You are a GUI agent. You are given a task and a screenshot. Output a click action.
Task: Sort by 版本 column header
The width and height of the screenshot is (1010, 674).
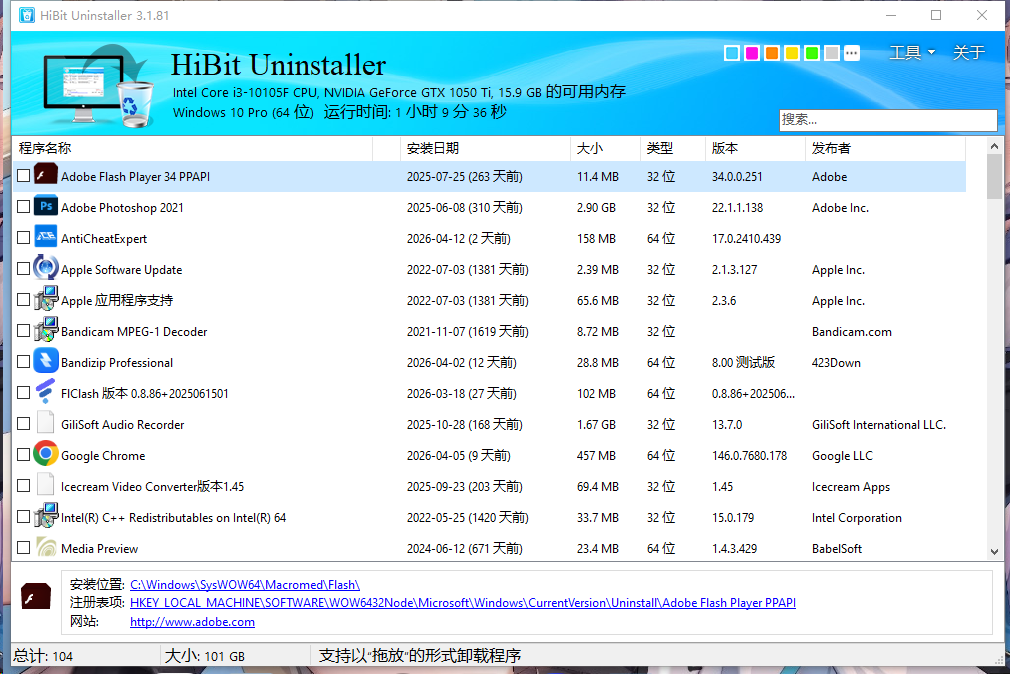point(755,148)
